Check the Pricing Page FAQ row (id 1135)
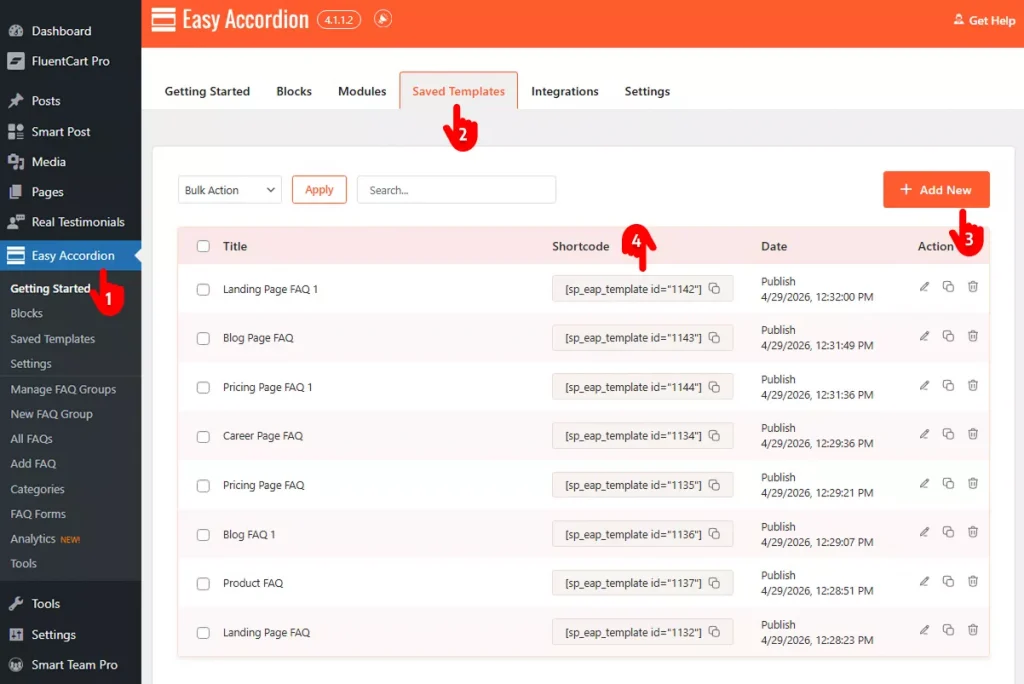 pyautogui.click(x=203, y=485)
